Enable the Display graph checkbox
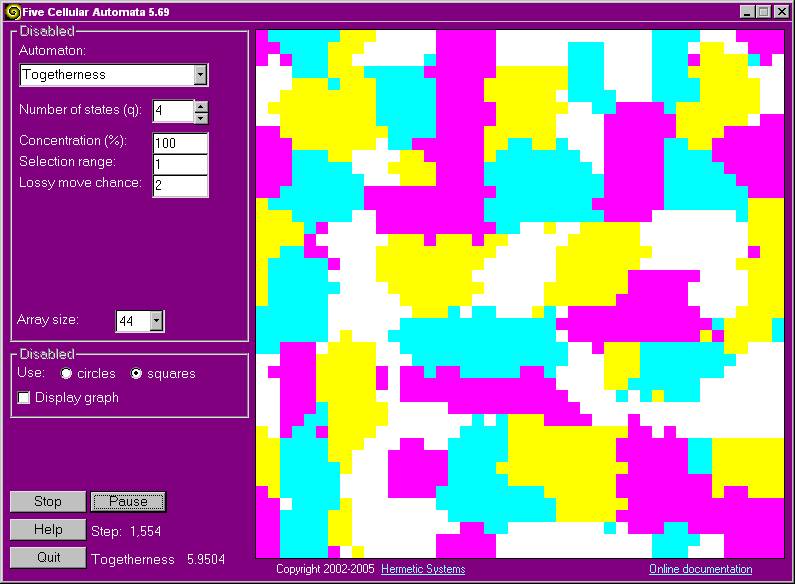The width and height of the screenshot is (795, 584). click(x=24, y=398)
